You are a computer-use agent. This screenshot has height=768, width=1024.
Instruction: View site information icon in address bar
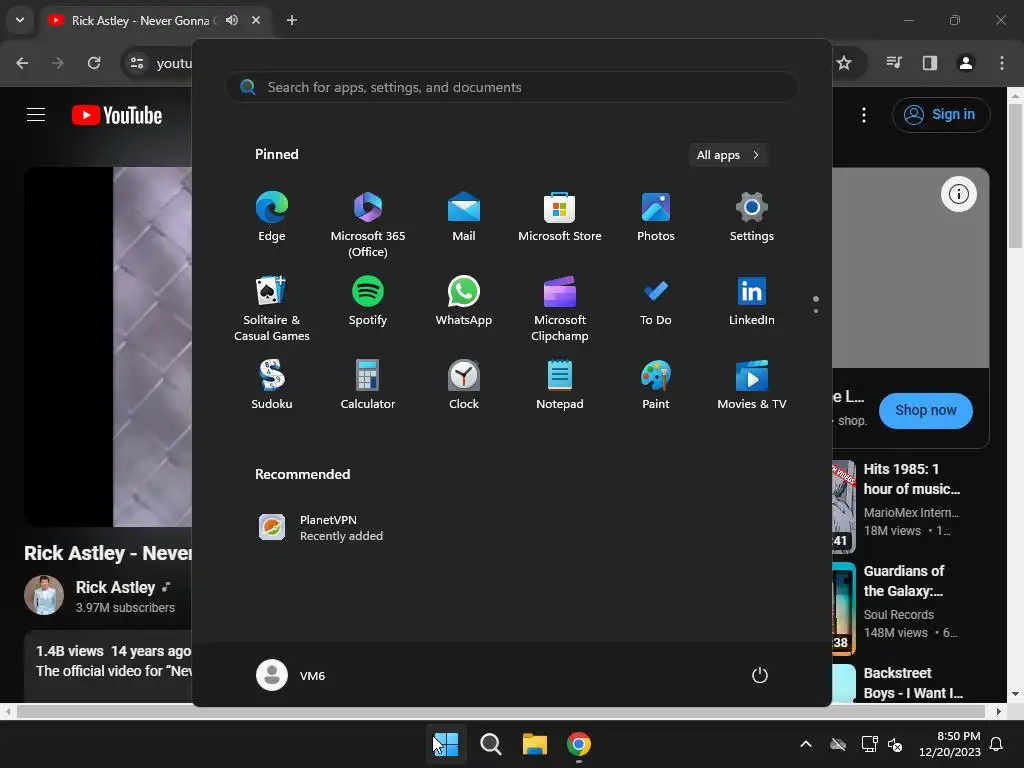tap(137, 63)
